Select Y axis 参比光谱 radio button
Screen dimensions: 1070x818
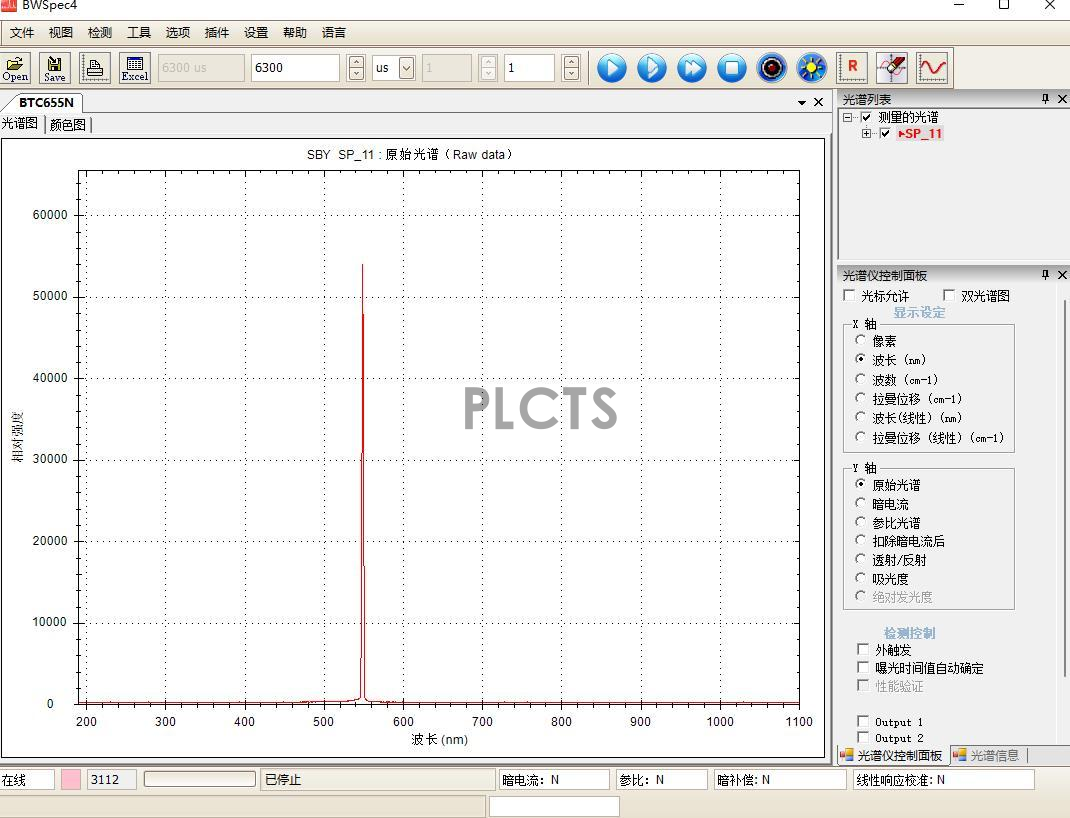coord(861,522)
